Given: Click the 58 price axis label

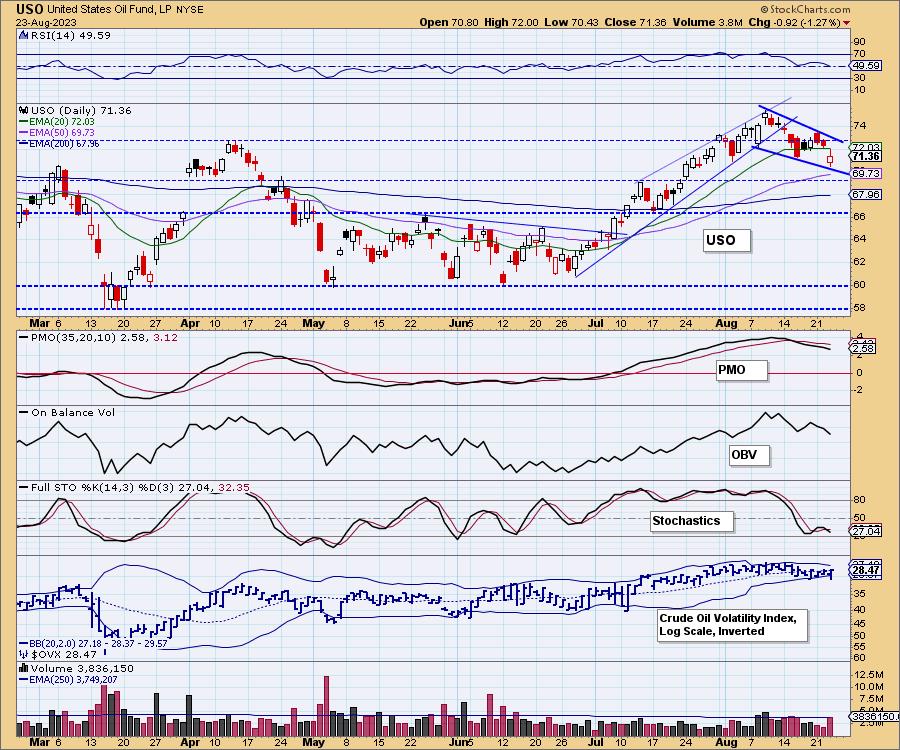Looking at the screenshot, I should coord(859,308).
